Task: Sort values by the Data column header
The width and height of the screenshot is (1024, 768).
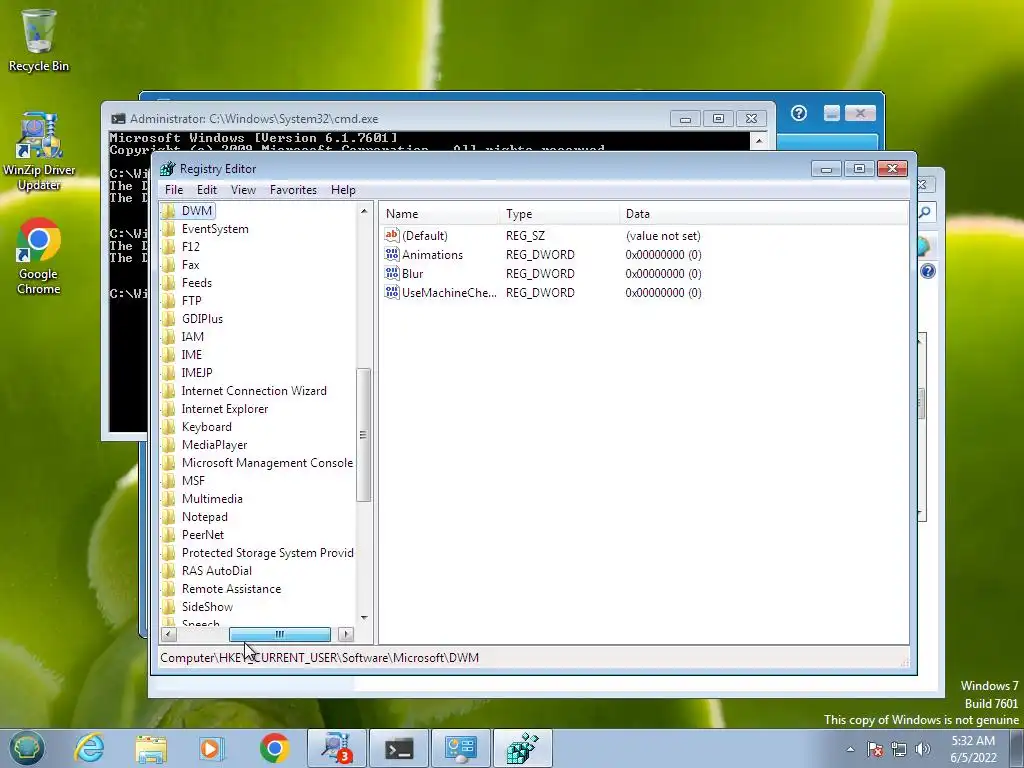Action: pyautogui.click(x=763, y=214)
